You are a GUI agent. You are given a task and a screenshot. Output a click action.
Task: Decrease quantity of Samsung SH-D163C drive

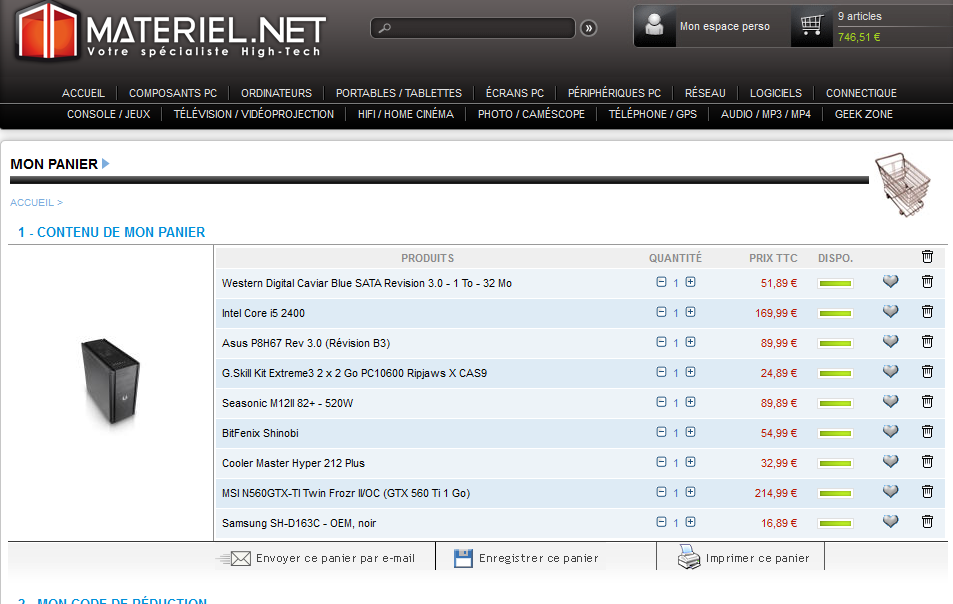(x=661, y=522)
